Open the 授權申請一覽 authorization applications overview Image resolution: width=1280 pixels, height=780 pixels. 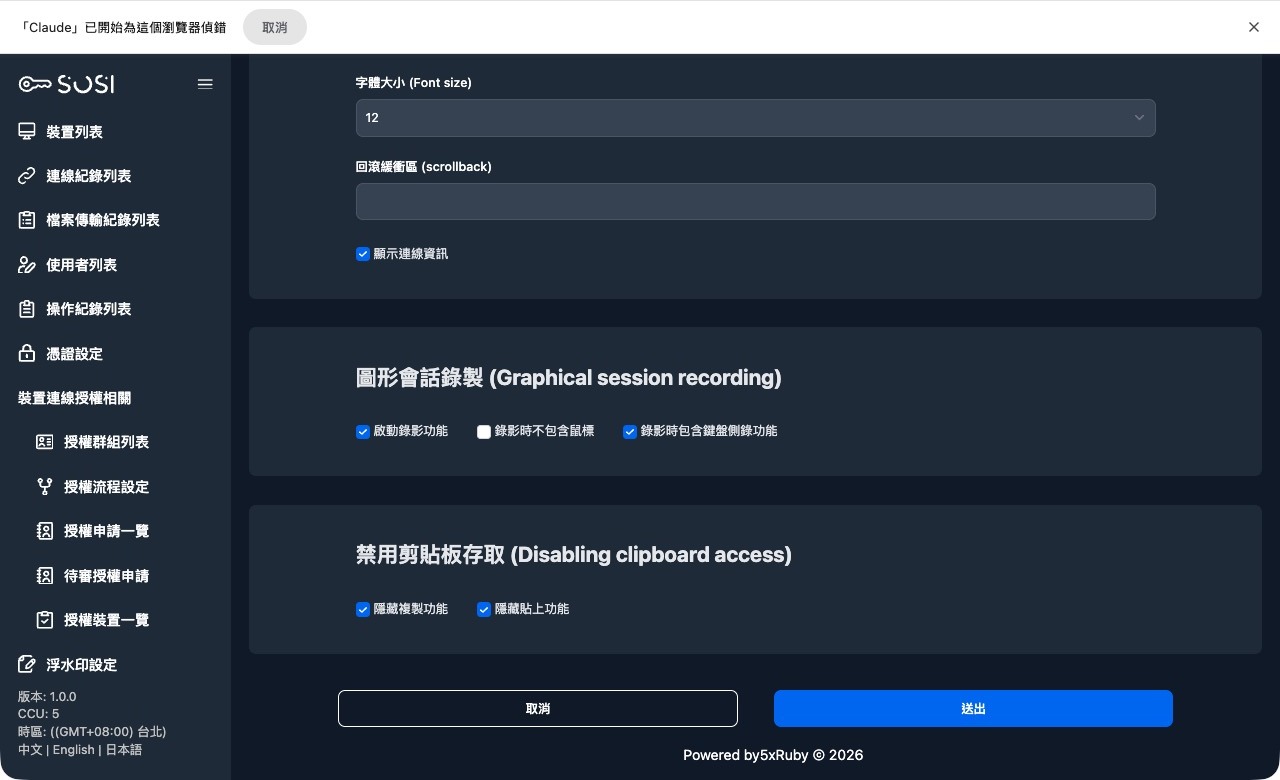point(106,531)
